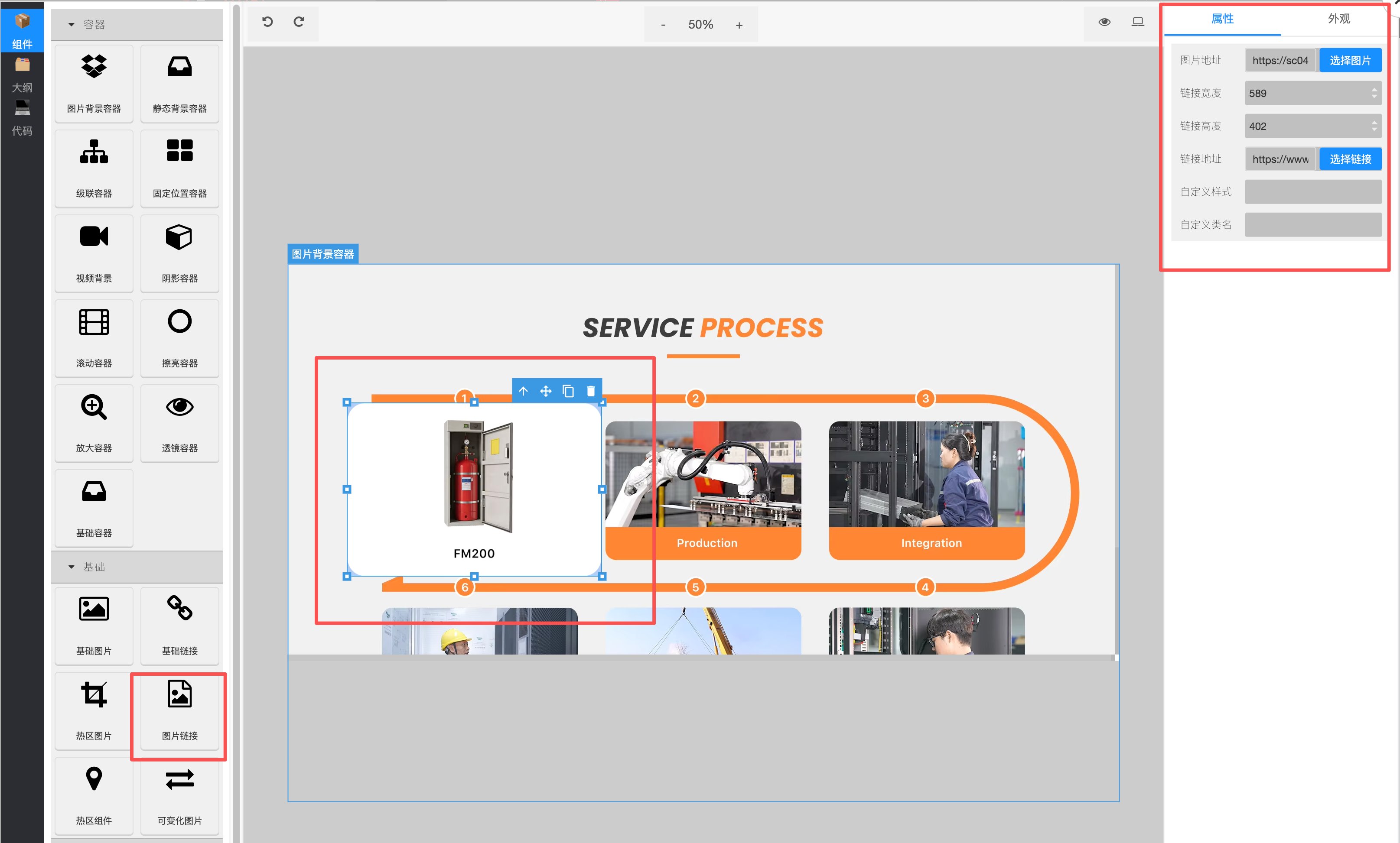Viewport: 1400px width, 843px height.
Task: Click the 链接地址 URL input field
Action: pos(1280,159)
